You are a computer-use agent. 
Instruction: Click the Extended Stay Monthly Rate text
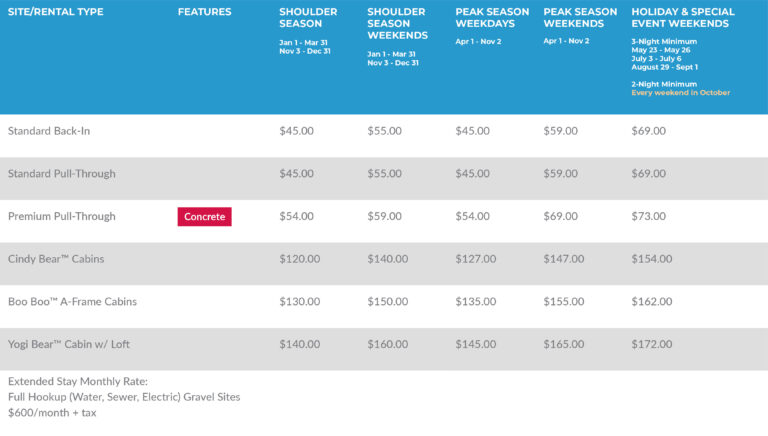point(77,382)
